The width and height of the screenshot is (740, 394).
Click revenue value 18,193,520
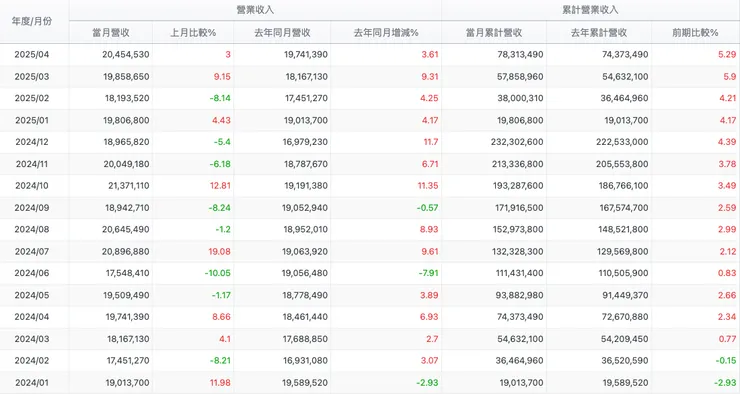tap(127, 98)
